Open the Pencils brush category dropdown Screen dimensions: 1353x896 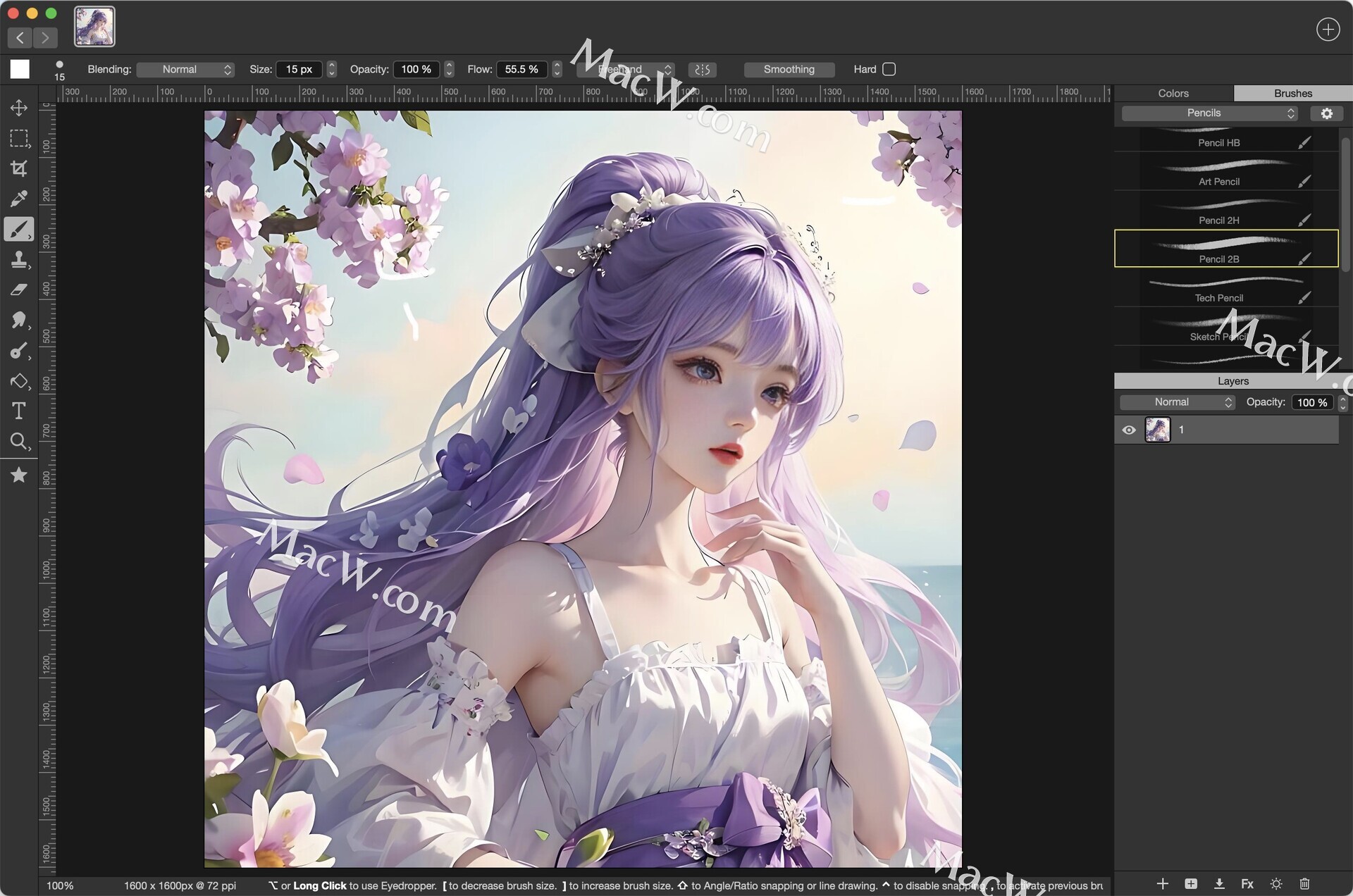click(1209, 113)
